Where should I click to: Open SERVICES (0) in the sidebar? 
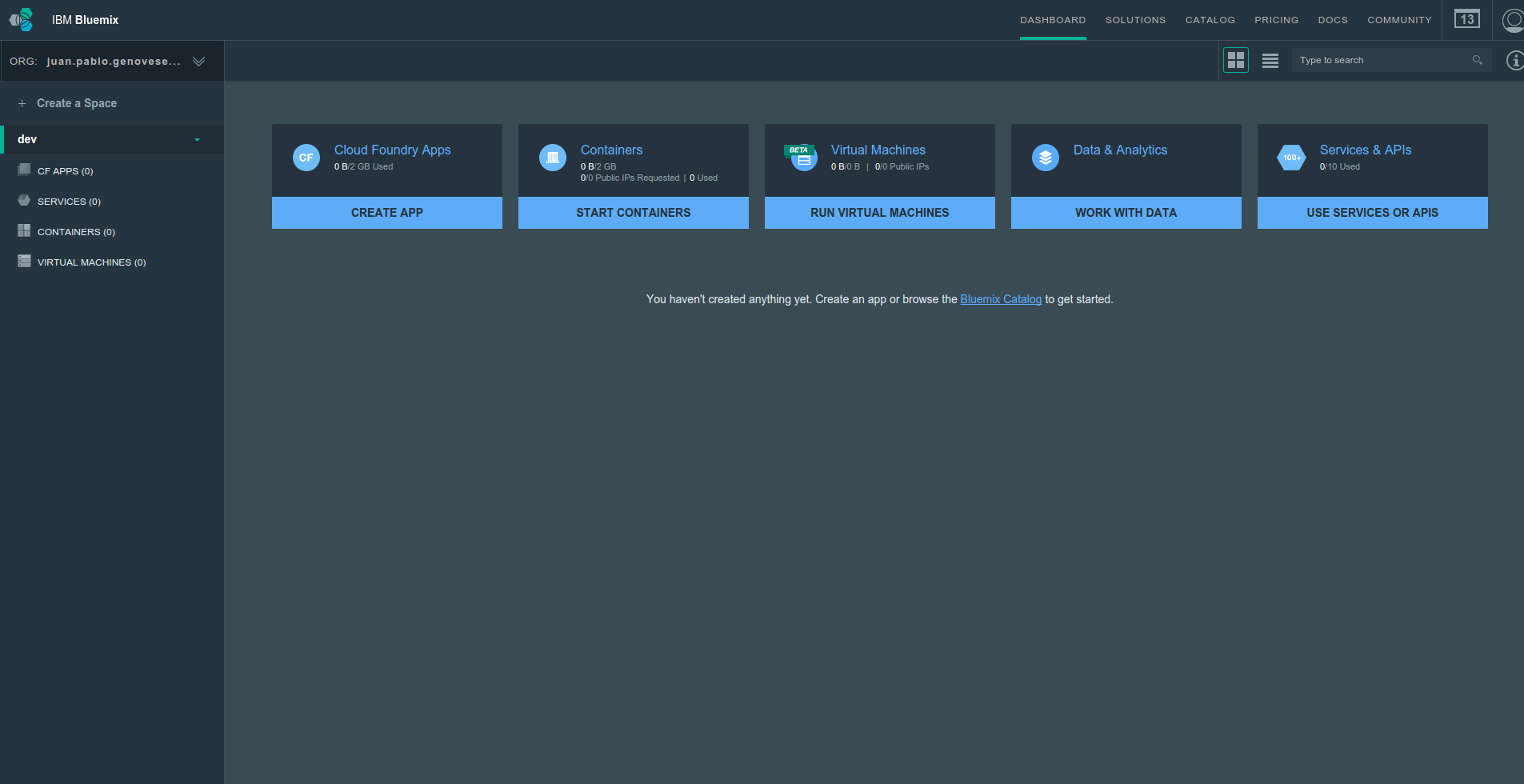tap(69, 202)
